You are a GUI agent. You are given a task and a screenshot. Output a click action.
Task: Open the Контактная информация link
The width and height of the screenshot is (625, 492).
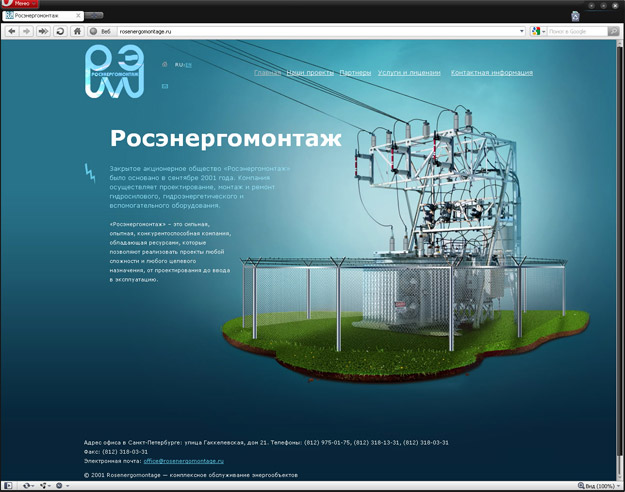point(491,73)
